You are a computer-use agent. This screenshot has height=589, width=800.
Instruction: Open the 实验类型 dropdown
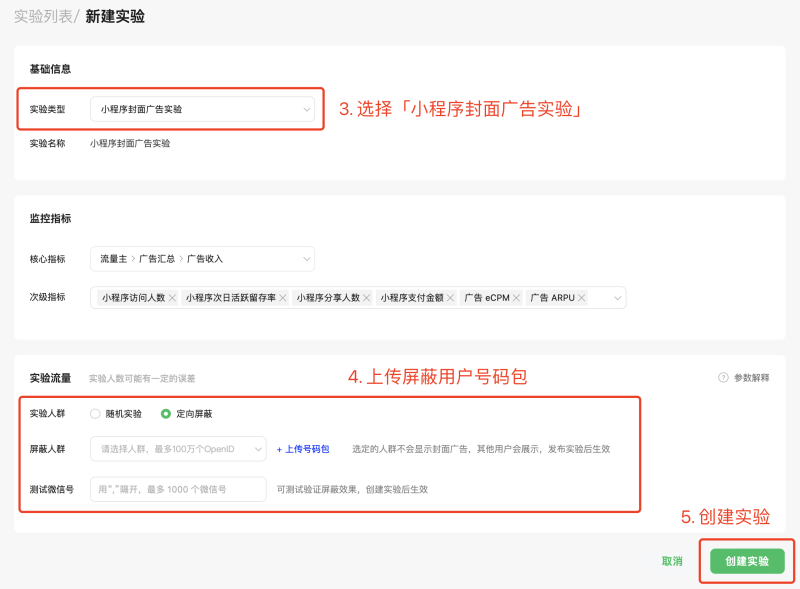click(x=202, y=107)
